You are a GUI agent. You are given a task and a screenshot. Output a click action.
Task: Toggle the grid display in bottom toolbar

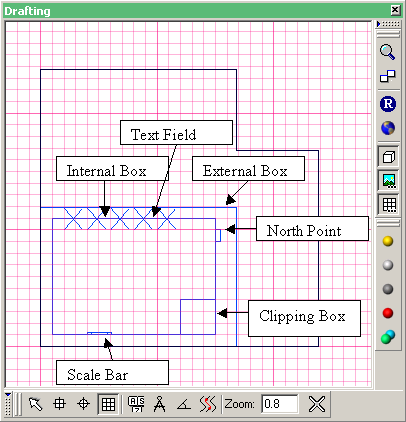[108, 404]
